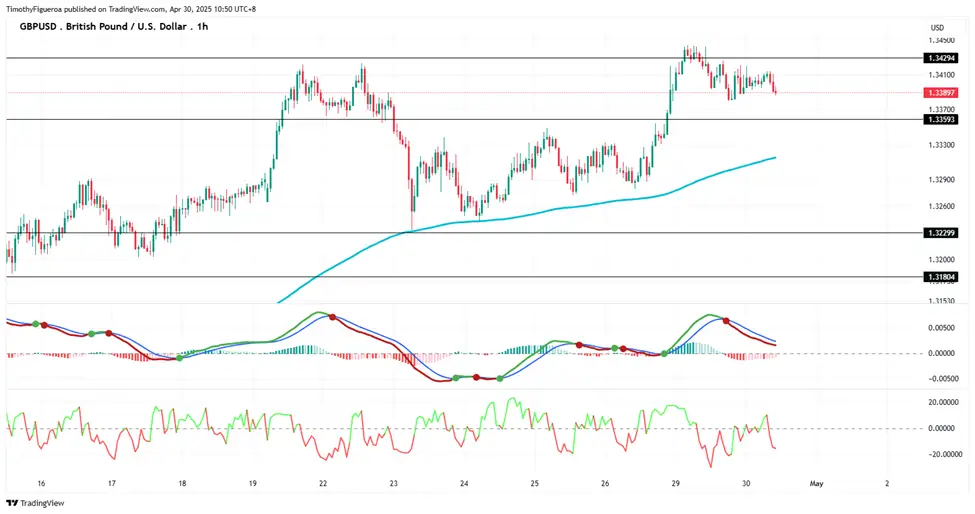Click the first green dot on MACD line

tap(35, 324)
